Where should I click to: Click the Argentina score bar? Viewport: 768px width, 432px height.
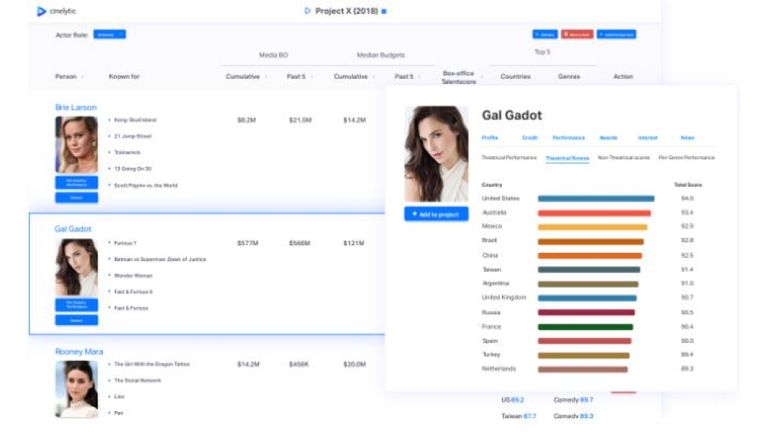pyautogui.click(x=588, y=284)
